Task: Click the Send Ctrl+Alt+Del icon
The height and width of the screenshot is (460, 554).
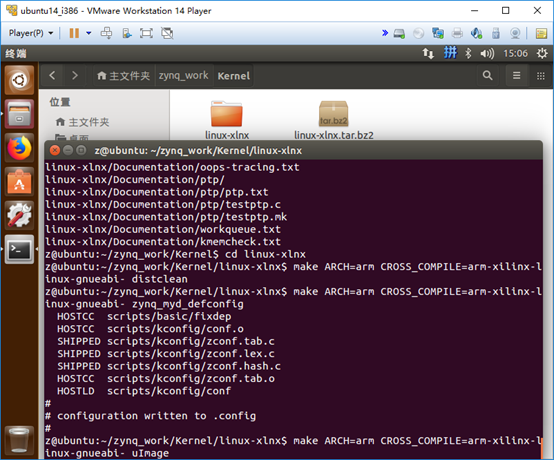Action: pos(106,33)
